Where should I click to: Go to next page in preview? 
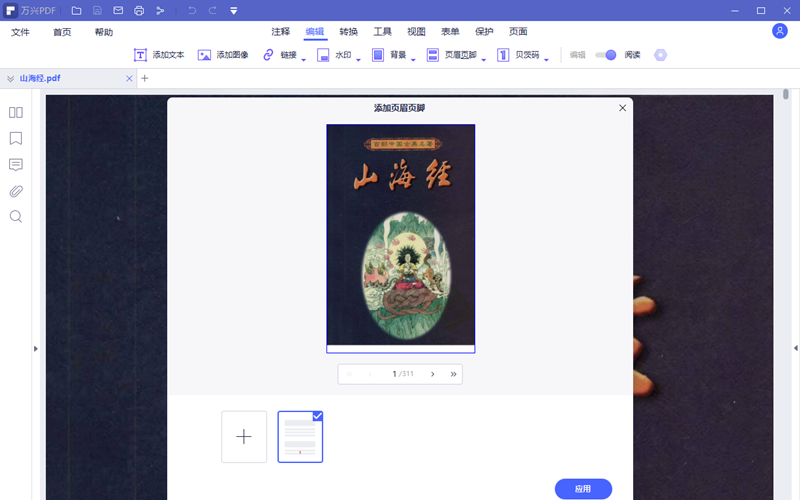(x=432, y=374)
